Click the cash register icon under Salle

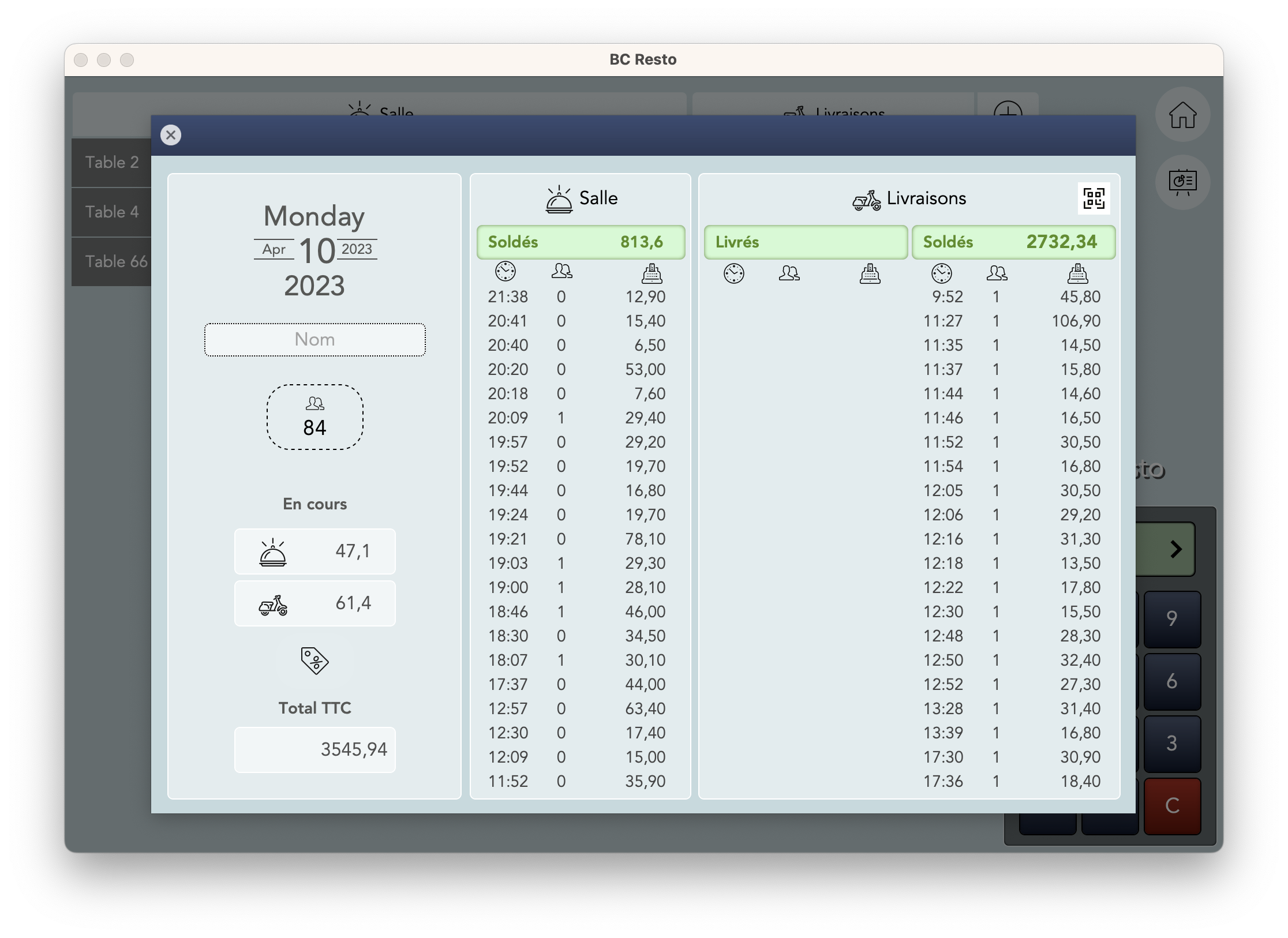point(652,273)
